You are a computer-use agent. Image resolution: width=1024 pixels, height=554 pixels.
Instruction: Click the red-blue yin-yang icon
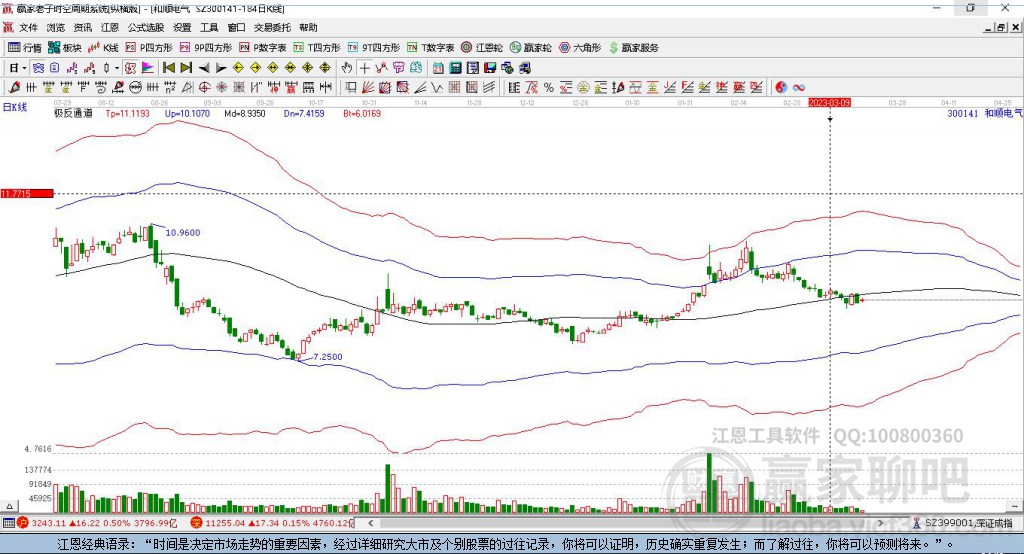pyautogui.click(x=781, y=88)
